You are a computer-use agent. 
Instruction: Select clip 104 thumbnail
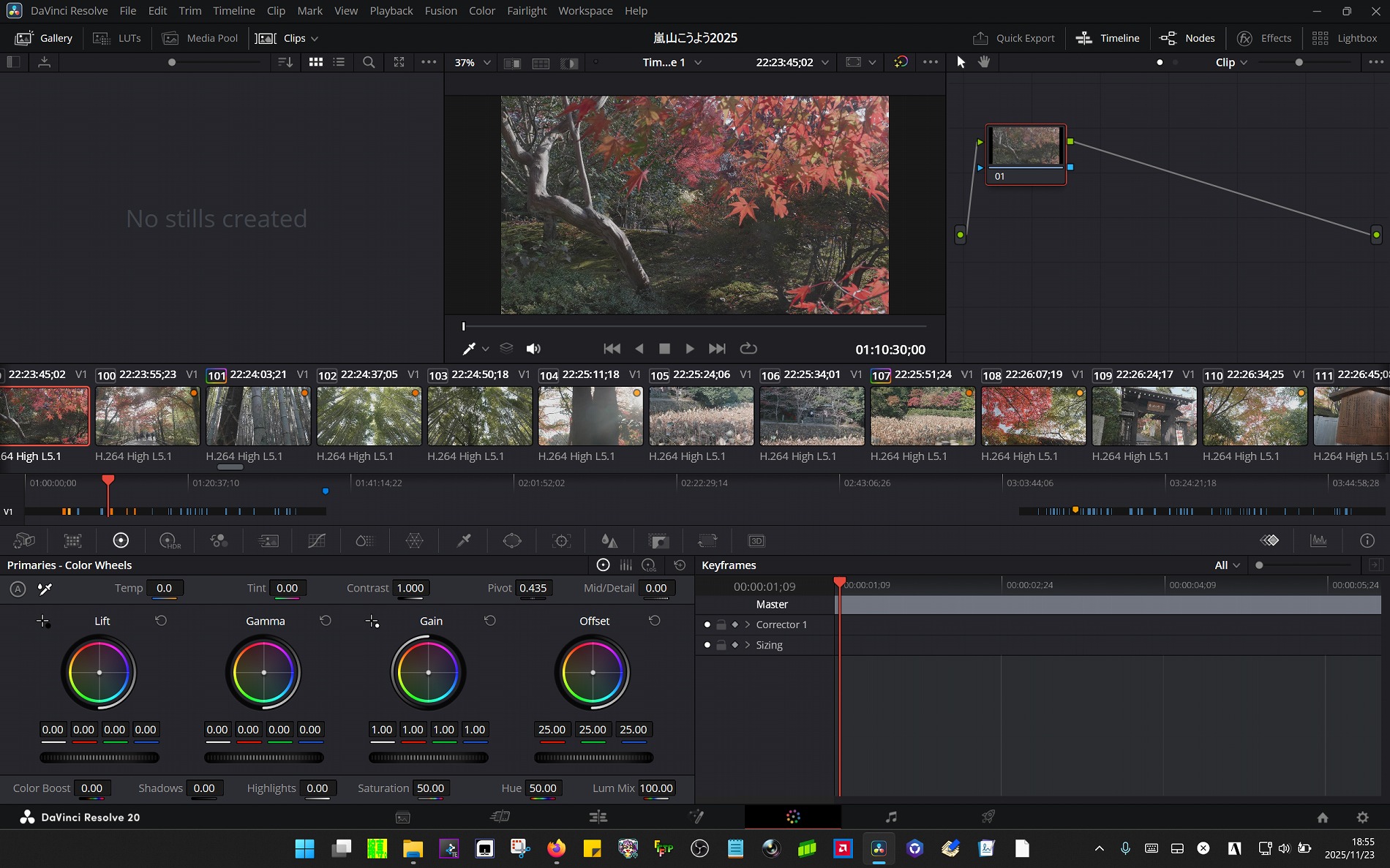point(590,416)
